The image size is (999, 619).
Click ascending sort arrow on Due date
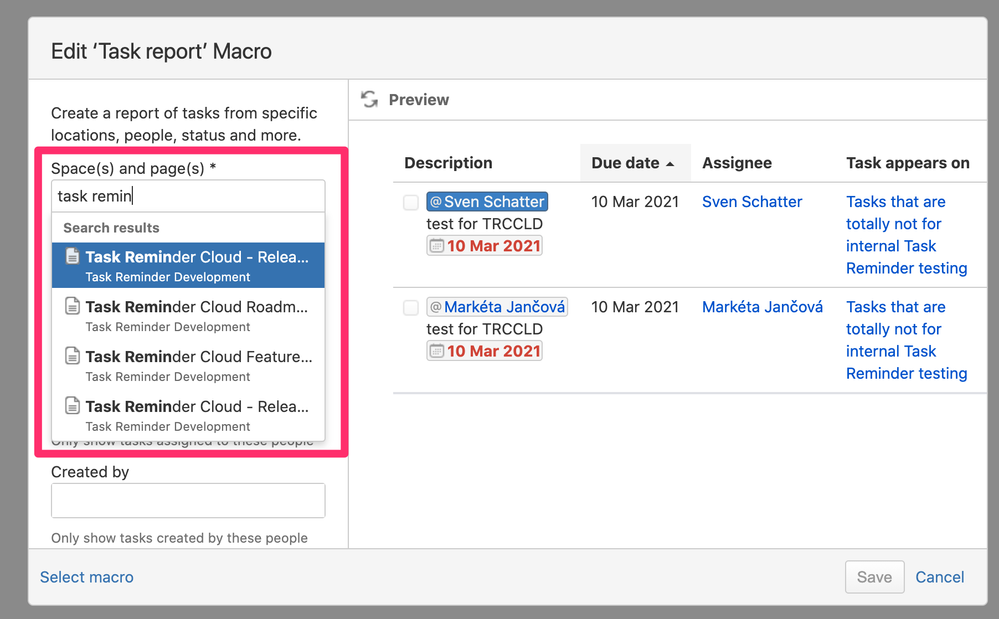point(670,163)
